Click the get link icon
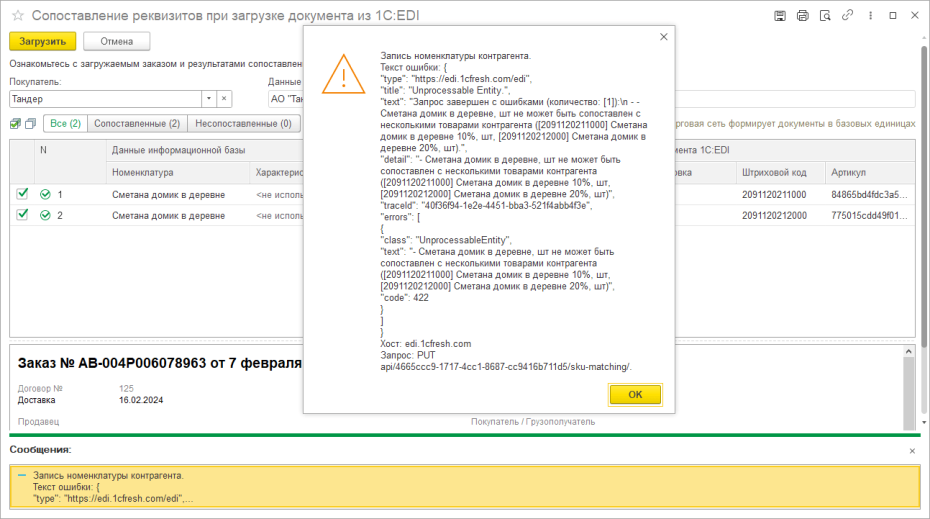 848,15
